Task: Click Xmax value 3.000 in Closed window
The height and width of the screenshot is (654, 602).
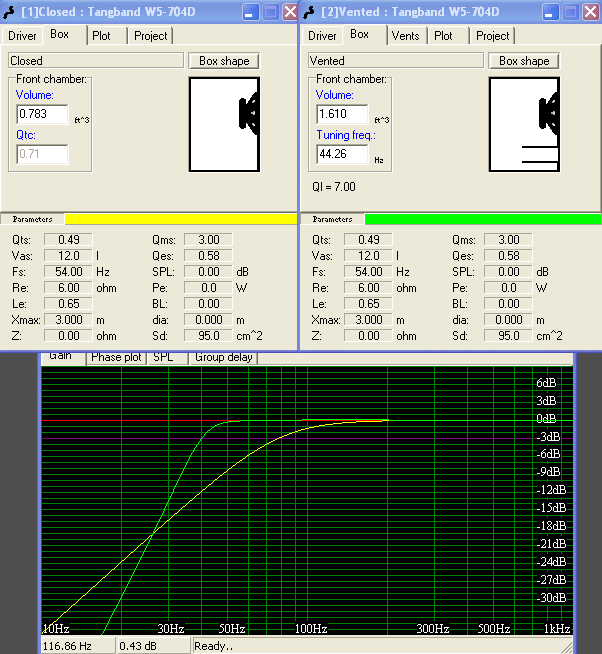Action: pos(68,320)
